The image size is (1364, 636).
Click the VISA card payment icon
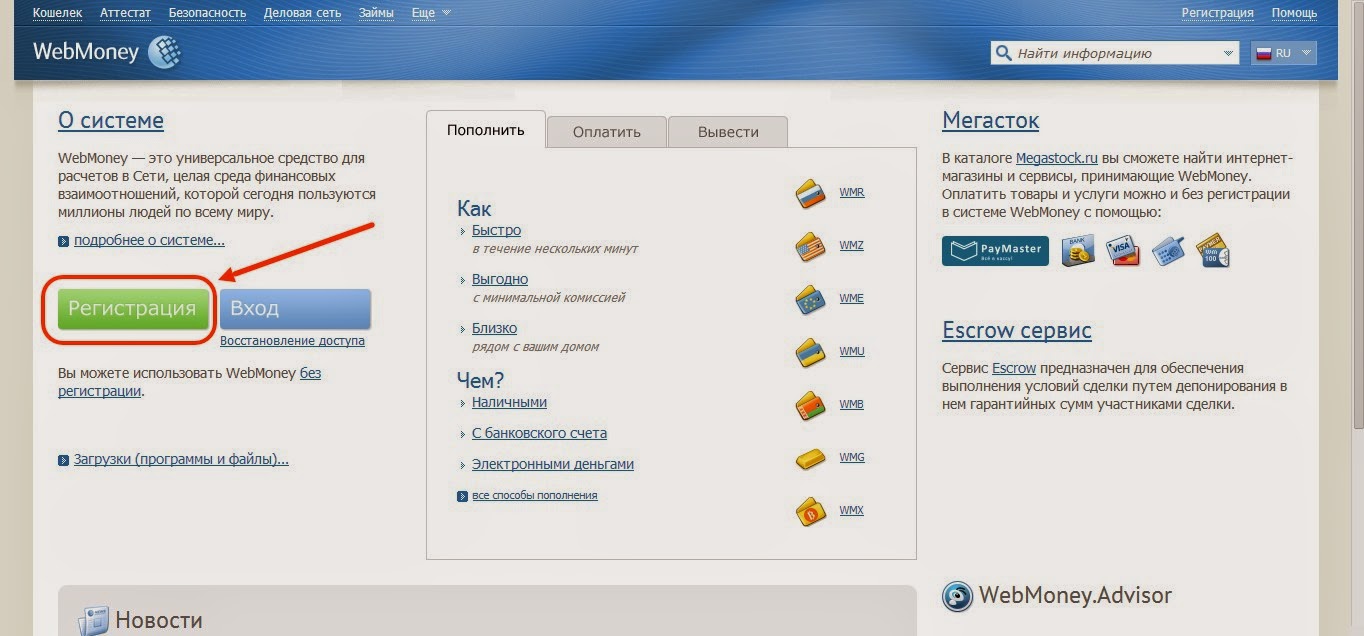click(x=1123, y=250)
